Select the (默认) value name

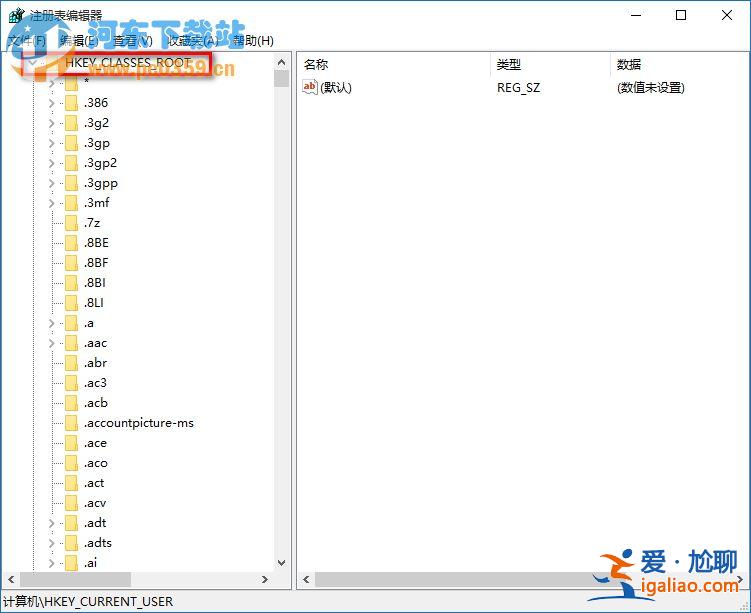click(x=336, y=88)
